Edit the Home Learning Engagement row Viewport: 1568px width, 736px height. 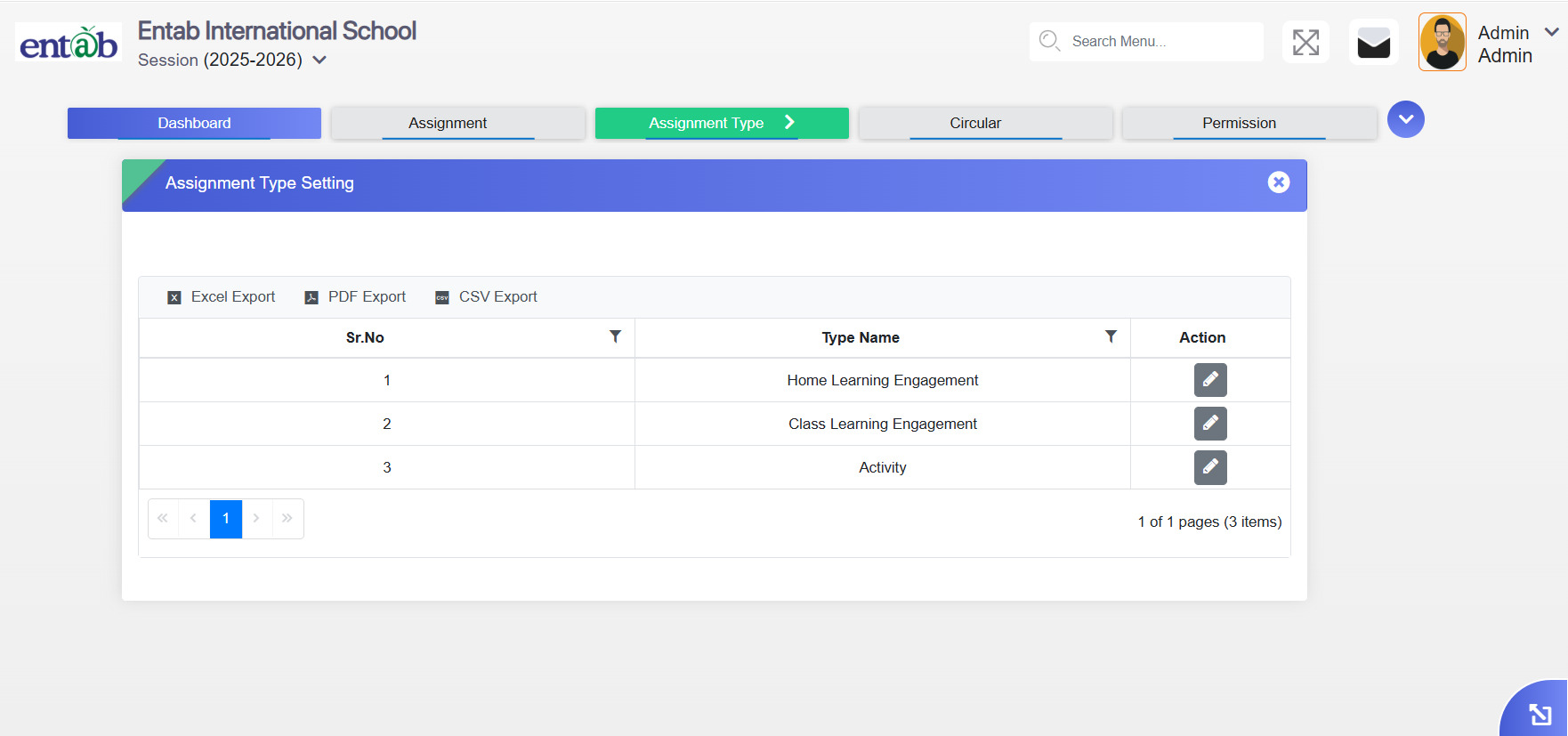pos(1209,380)
